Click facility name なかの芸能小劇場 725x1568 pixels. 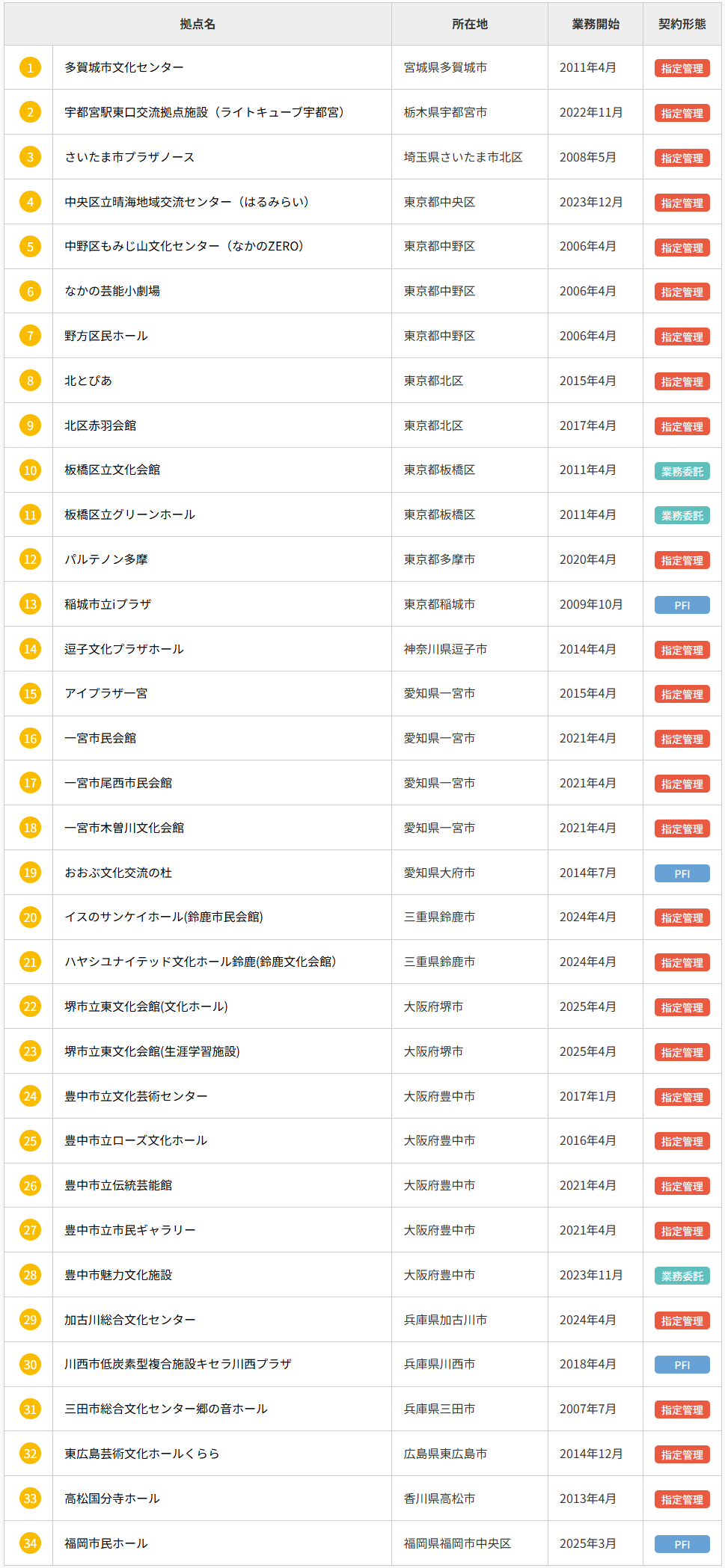coord(112,291)
